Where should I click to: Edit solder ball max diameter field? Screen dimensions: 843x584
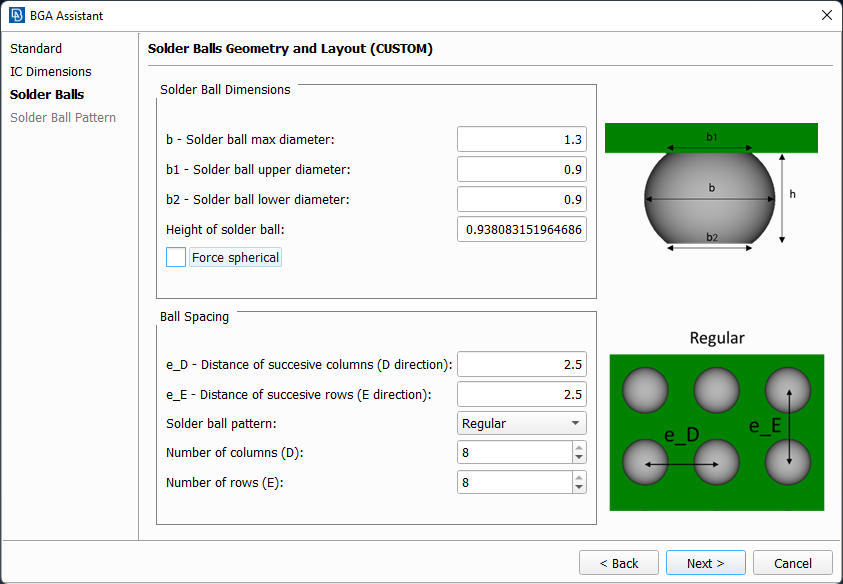tap(521, 139)
